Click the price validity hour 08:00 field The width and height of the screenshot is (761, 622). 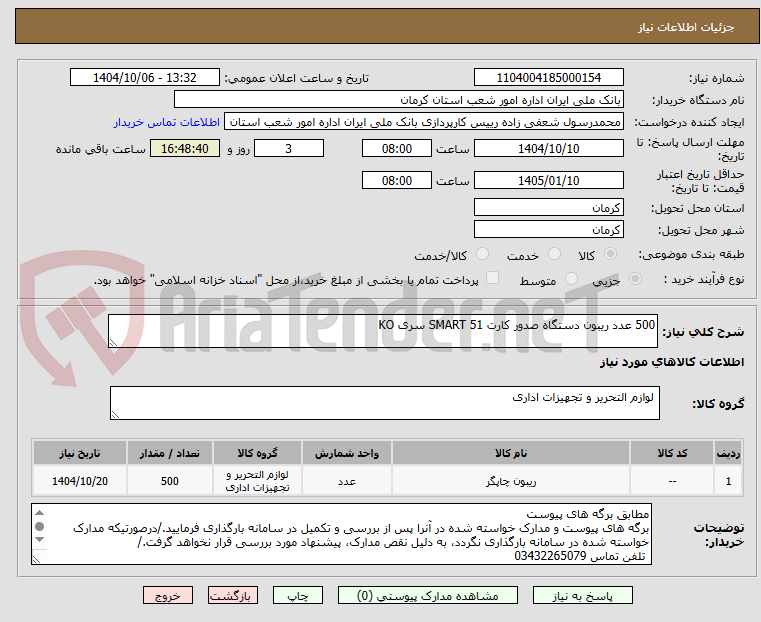397,180
